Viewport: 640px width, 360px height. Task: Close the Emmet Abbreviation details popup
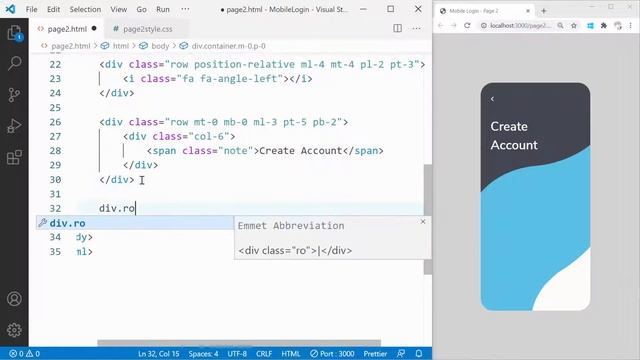(423, 222)
